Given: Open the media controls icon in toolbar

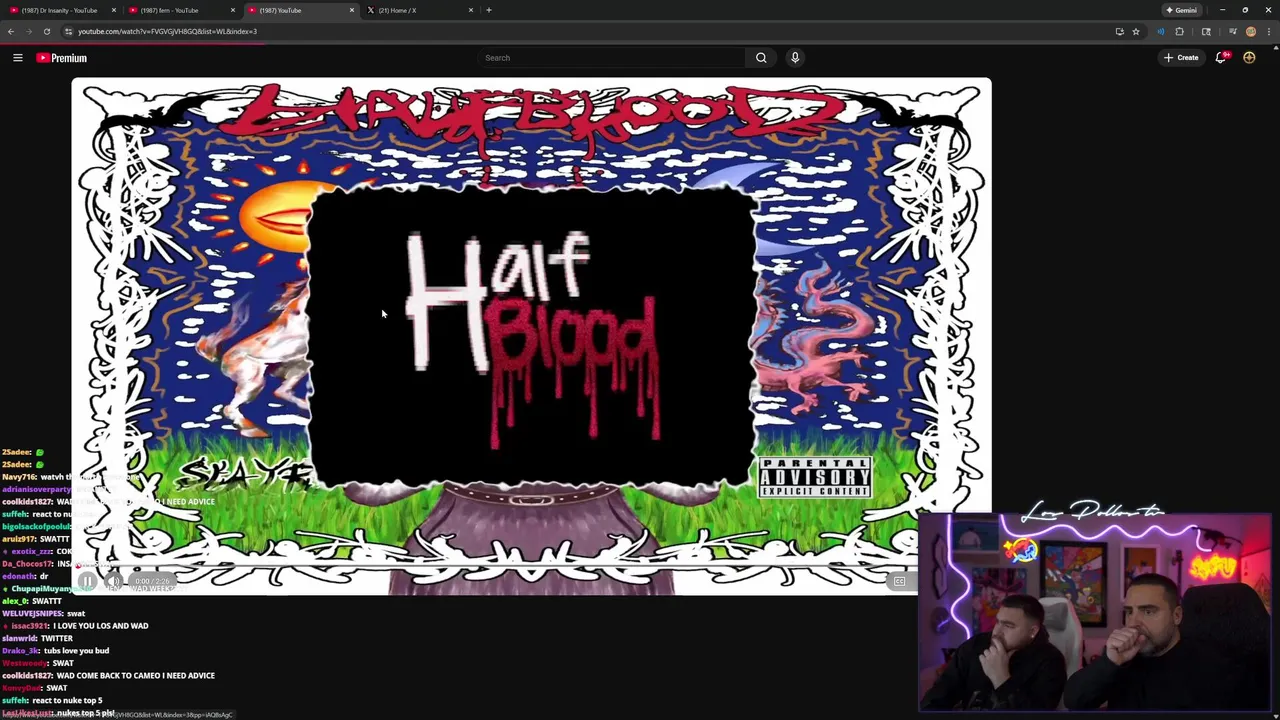Looking at the screenshot, I should point(1232,31).
